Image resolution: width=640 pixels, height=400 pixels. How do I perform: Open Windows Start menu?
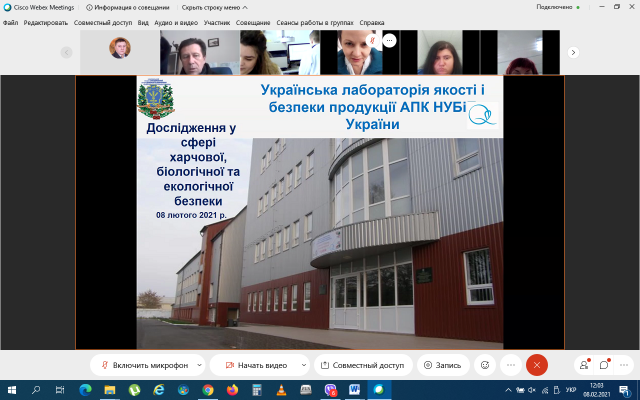point(11,390)
